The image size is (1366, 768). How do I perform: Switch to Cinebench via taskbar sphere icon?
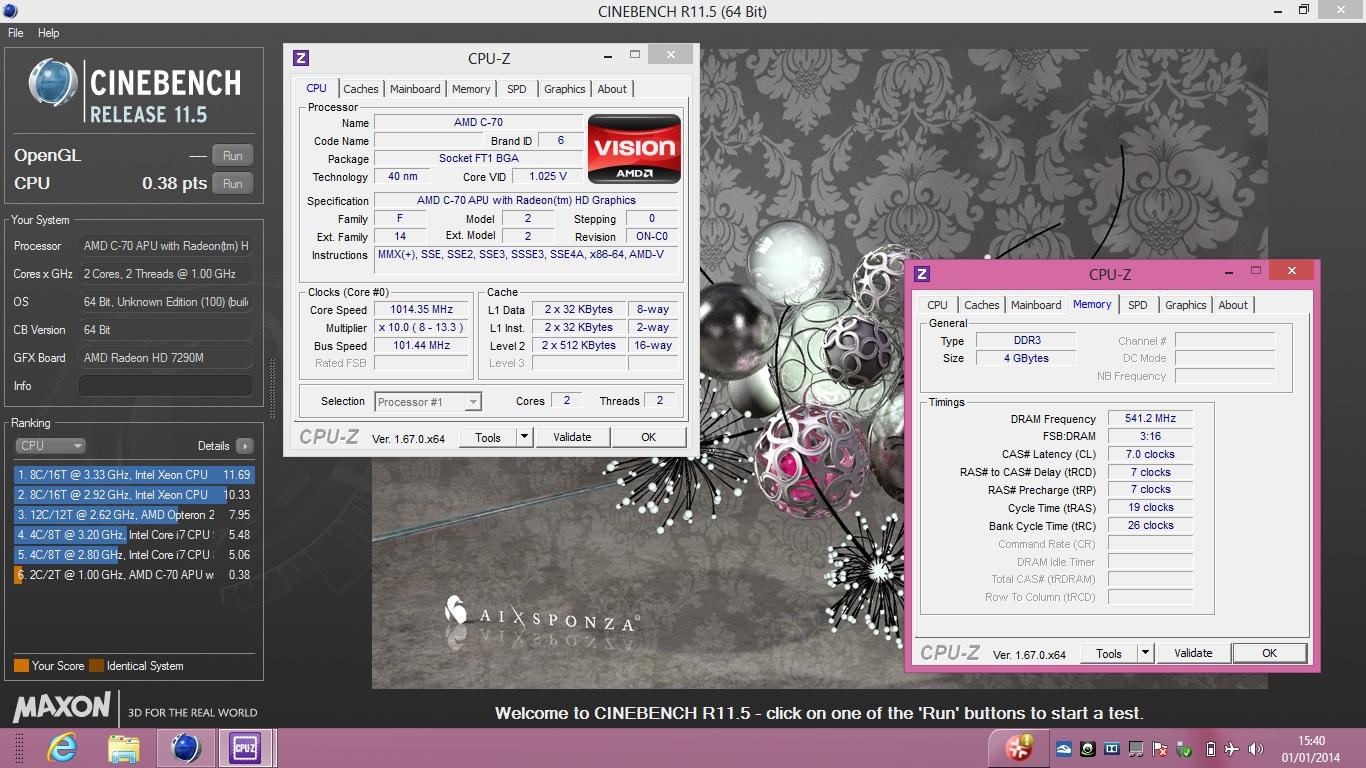coord(186,748)
